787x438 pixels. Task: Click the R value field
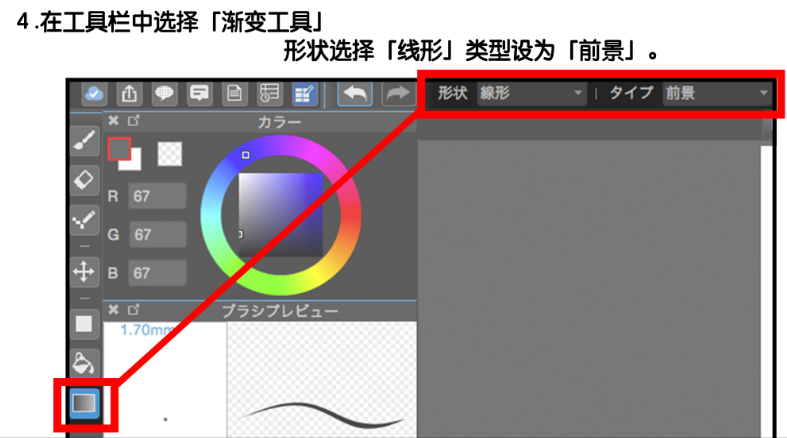[x=157, y=196]
